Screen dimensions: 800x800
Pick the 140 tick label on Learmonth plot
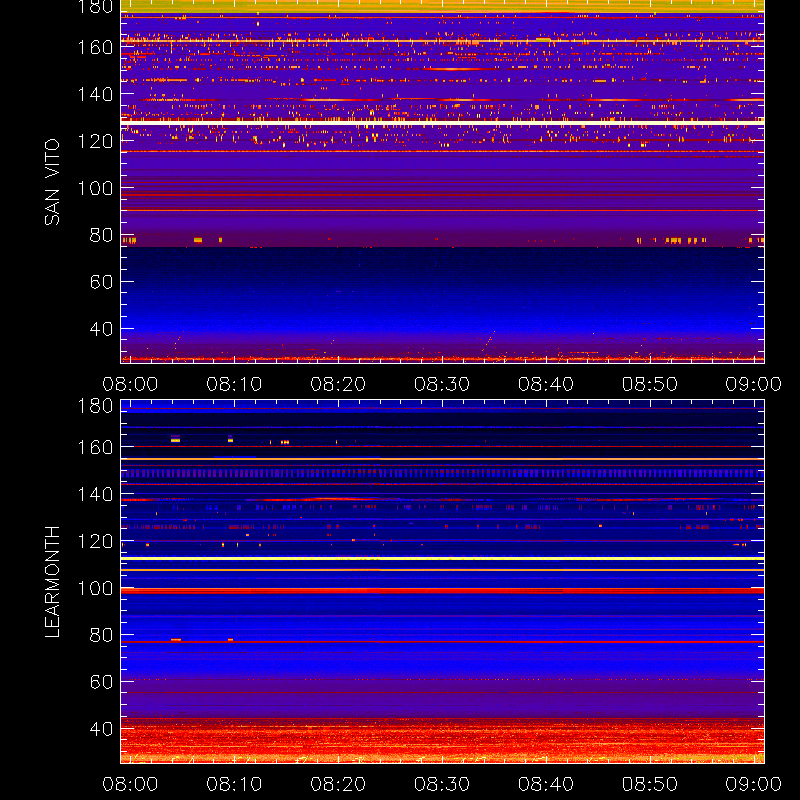tap(95, 494)
